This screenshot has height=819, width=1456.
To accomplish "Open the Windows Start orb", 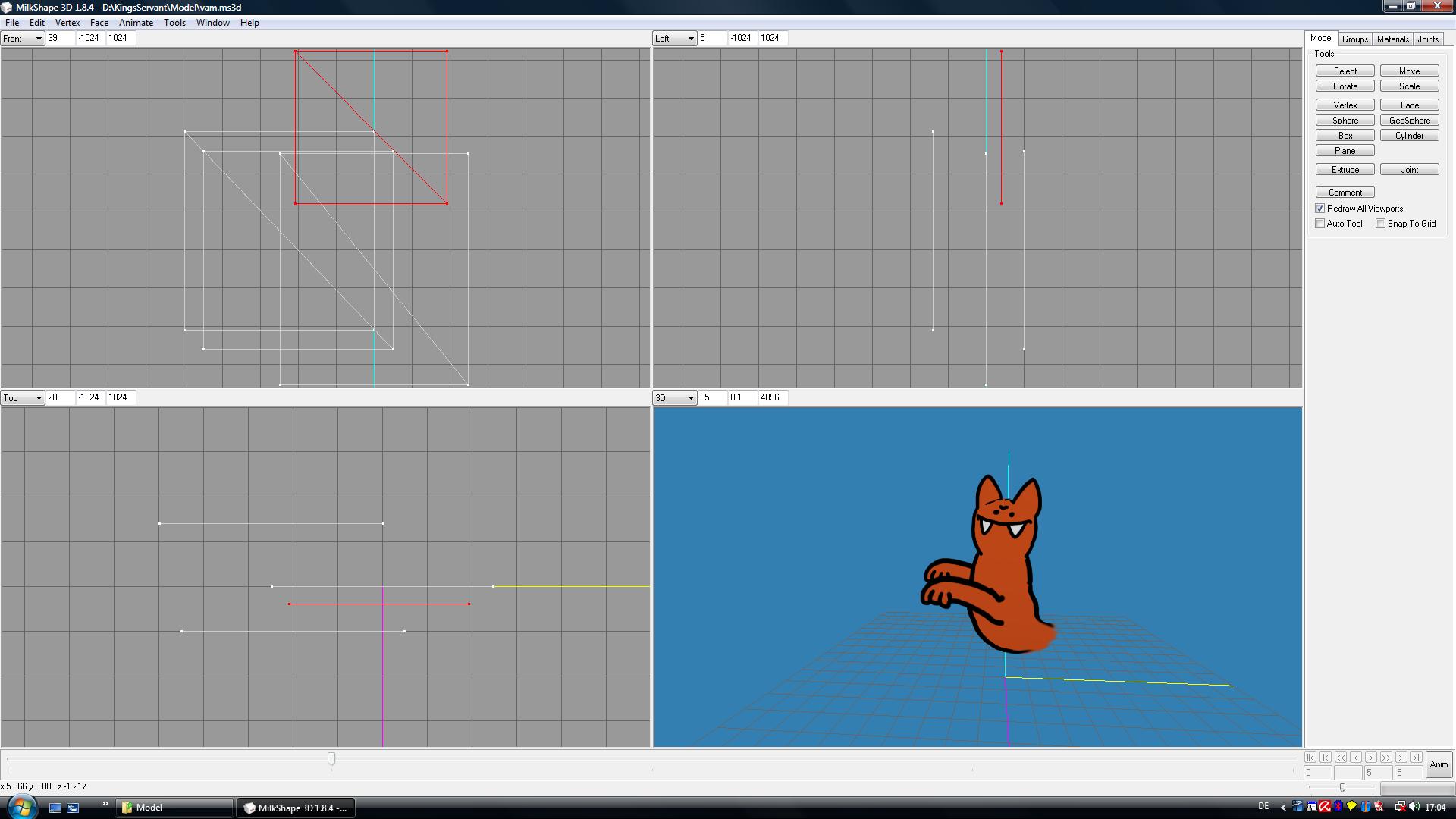I will pyautogui.click(x=21, y=807).
